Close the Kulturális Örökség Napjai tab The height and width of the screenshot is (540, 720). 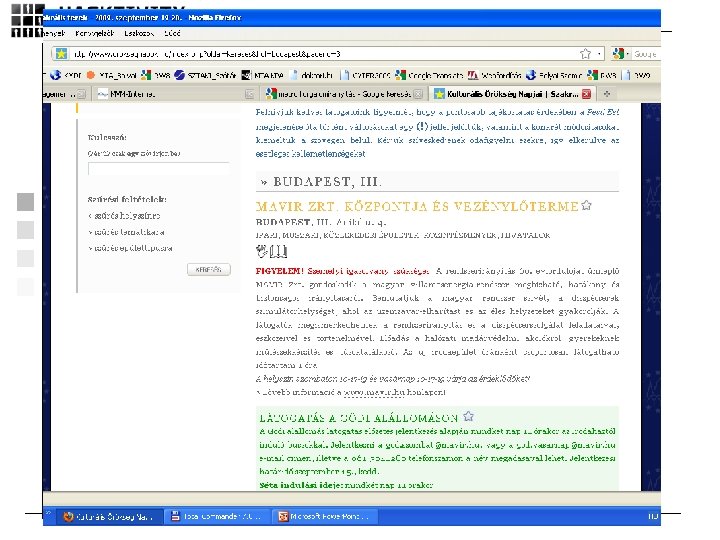[586, 94]
